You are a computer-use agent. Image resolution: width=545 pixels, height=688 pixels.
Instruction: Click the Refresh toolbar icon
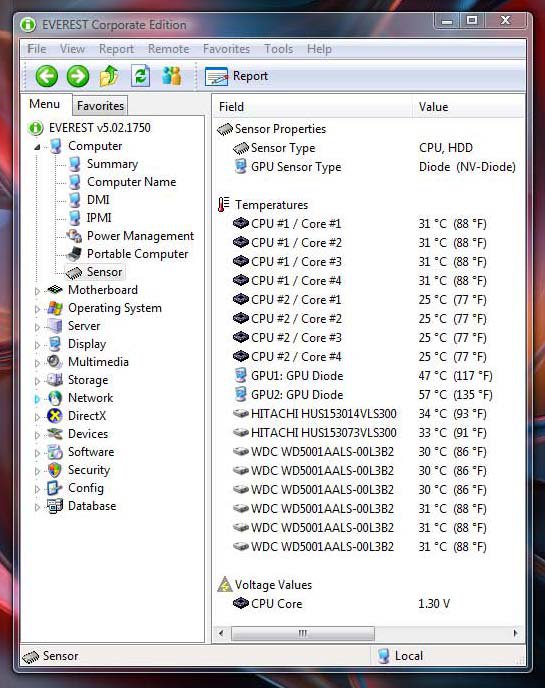click(x=140, y=76)
